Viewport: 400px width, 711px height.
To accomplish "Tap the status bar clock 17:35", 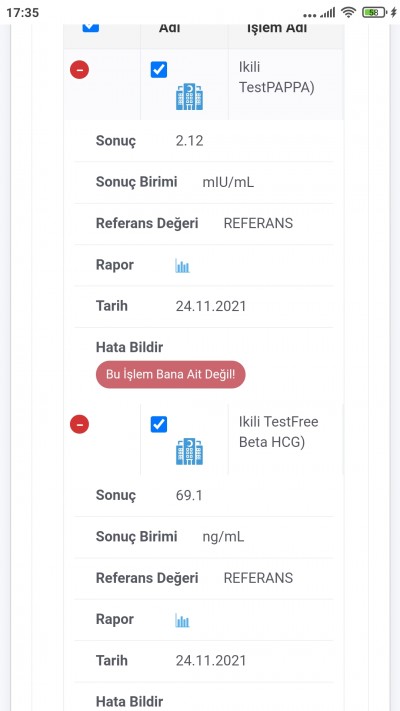I will click(23, 12).
